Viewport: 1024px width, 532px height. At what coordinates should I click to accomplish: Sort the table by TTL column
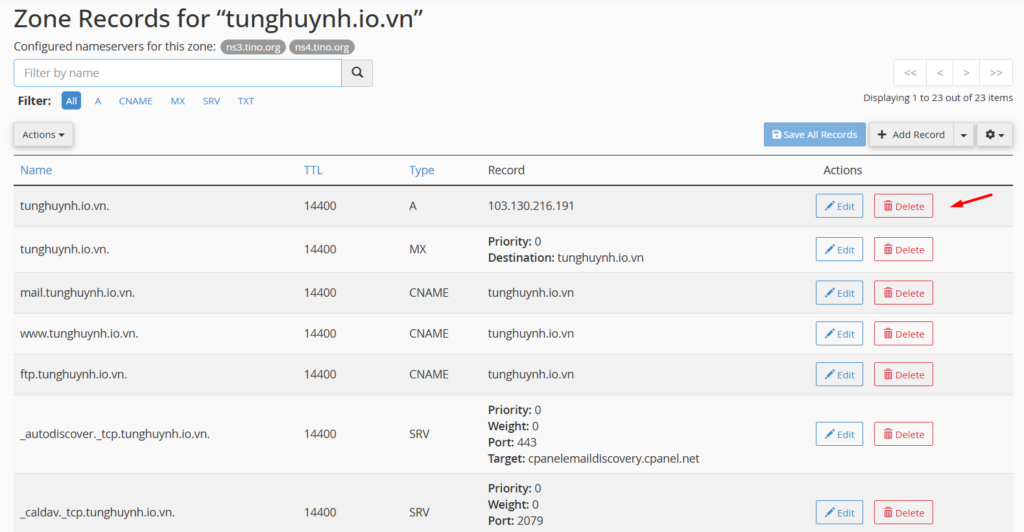313,170
